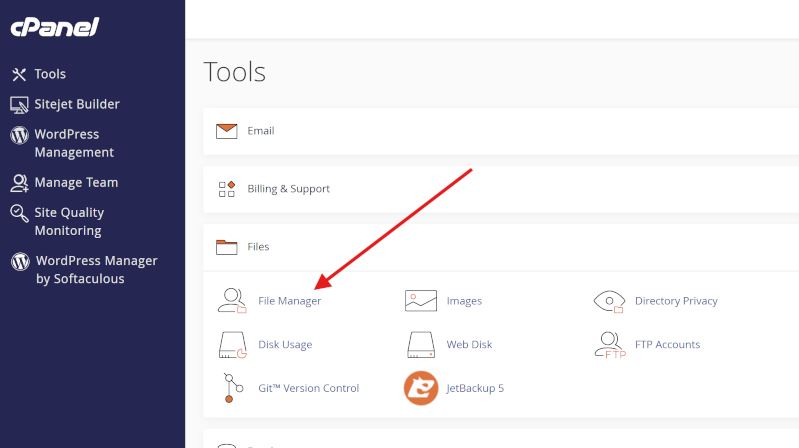
Task: Open Tools from the sidebar
Action: [x=50, y=74]
